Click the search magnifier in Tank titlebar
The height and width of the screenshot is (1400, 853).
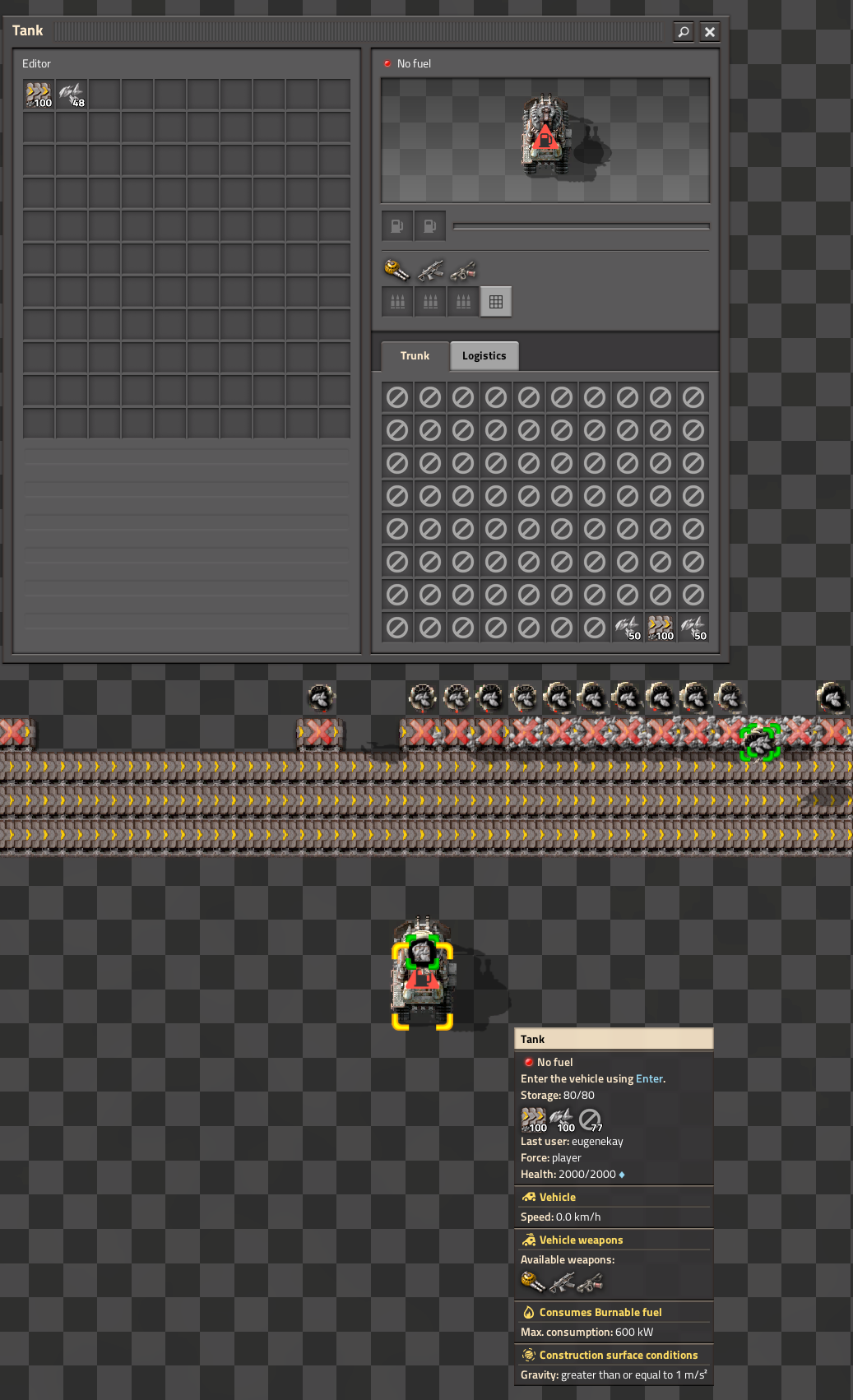pyautogui.click(x=683, y=31)
